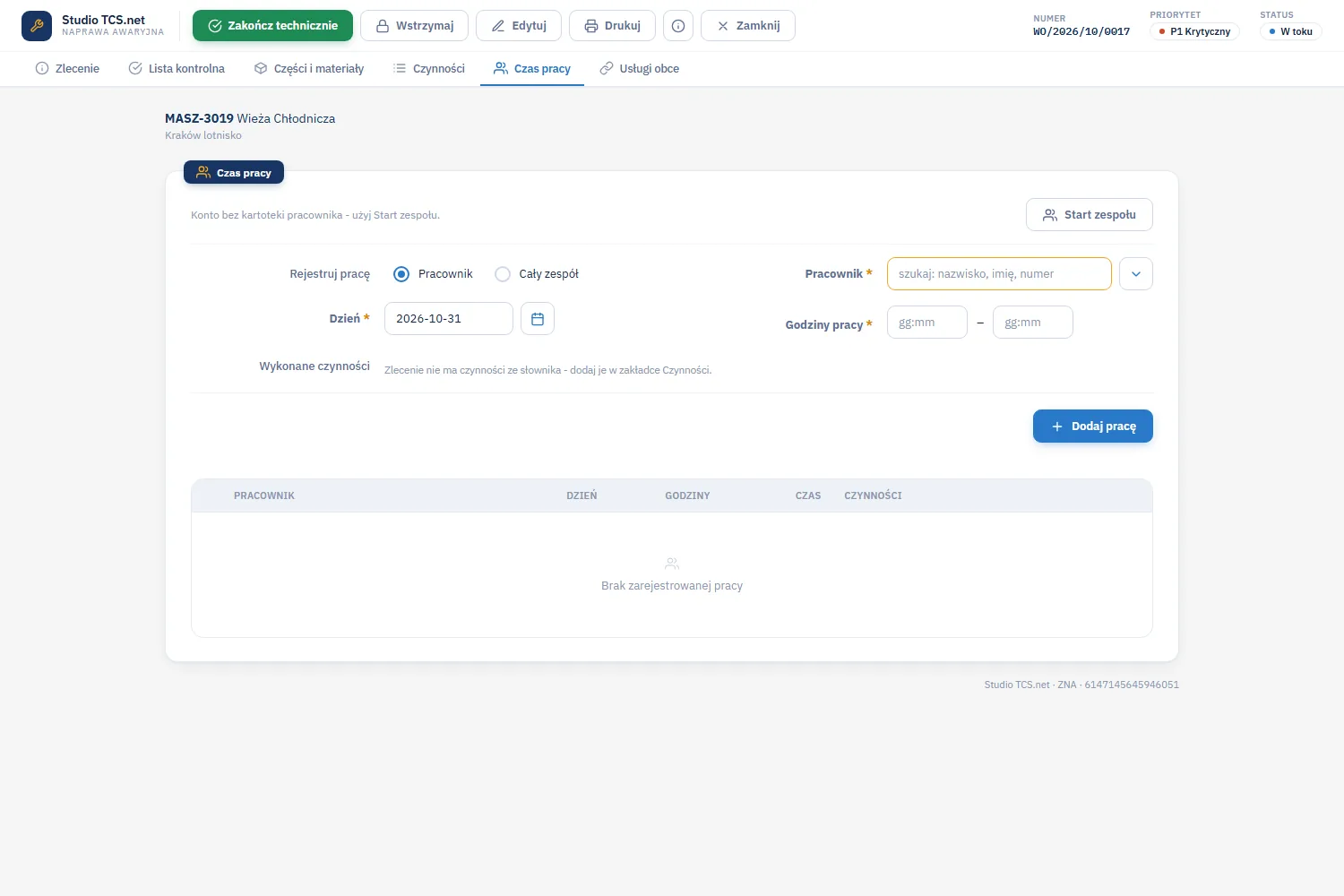Click the end time gg:mm field

point(1033,323)
